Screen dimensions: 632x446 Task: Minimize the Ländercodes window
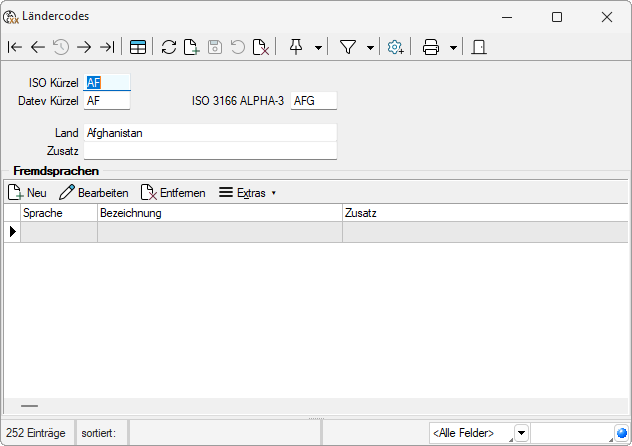[507, 17]
